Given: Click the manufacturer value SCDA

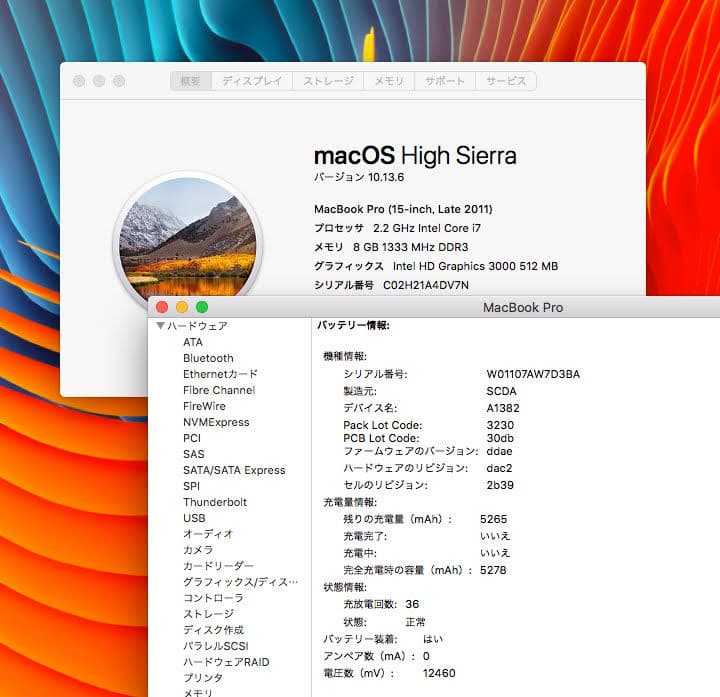Looking at the screenshot, I should point(501,391).
